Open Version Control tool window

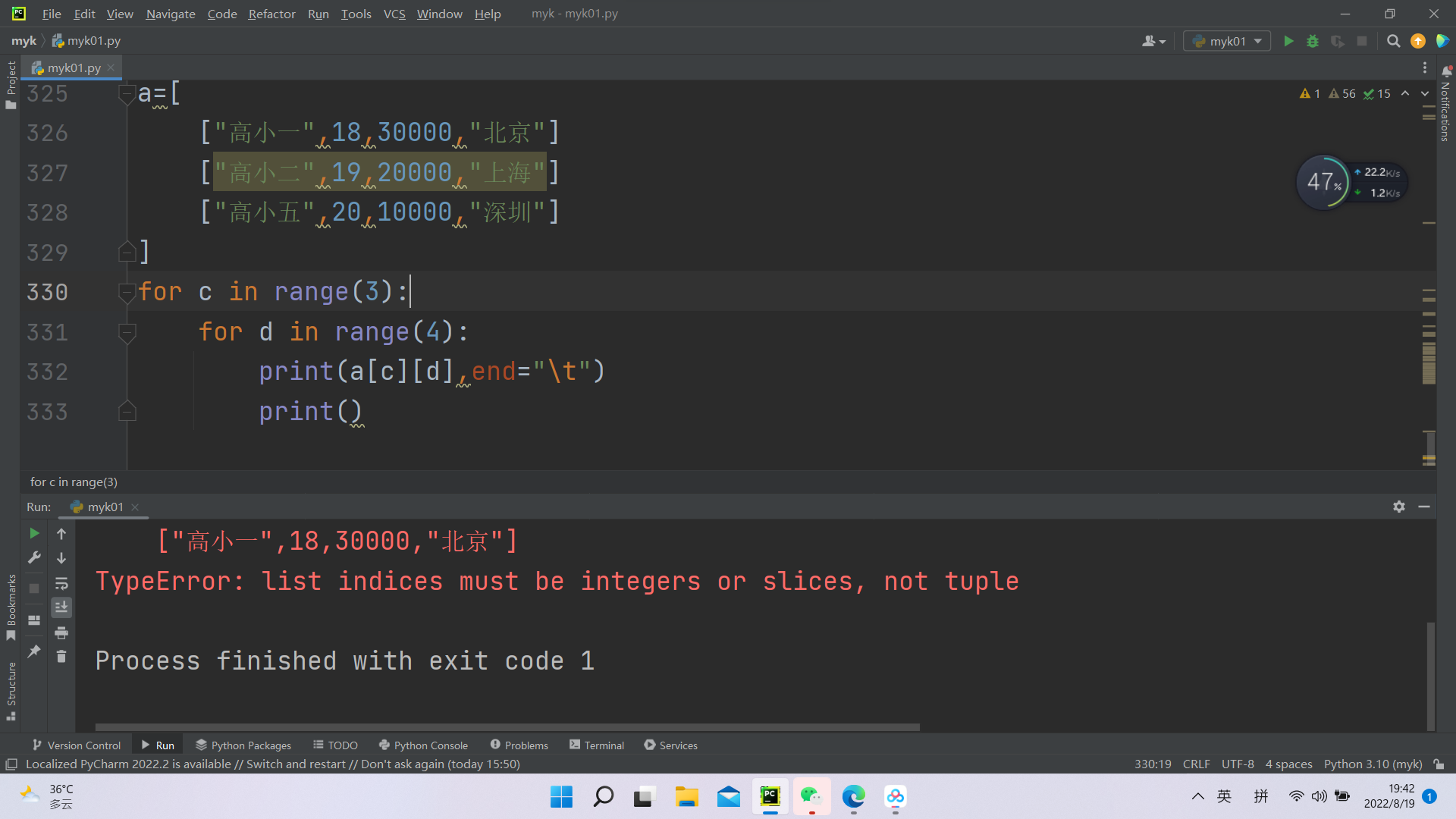click(x=77, y=745)
